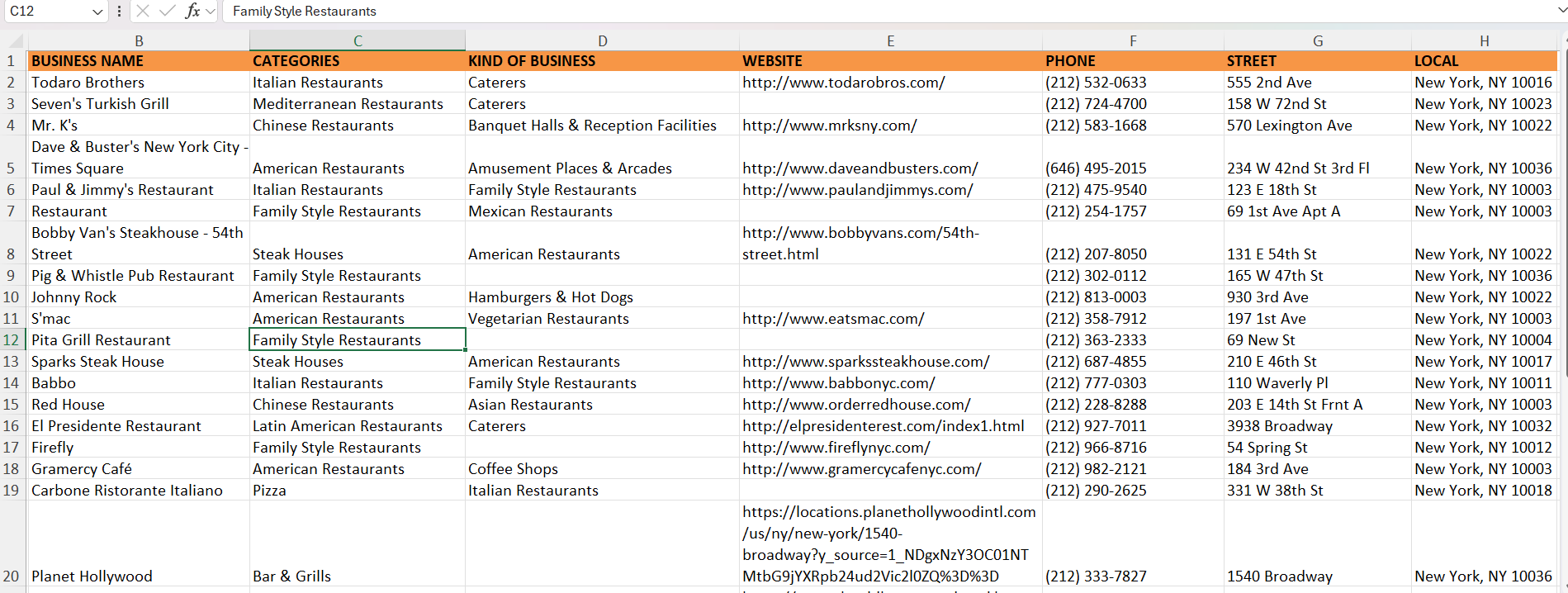
Task: Open the babbonyc.com website link
Action: point(838,382)
